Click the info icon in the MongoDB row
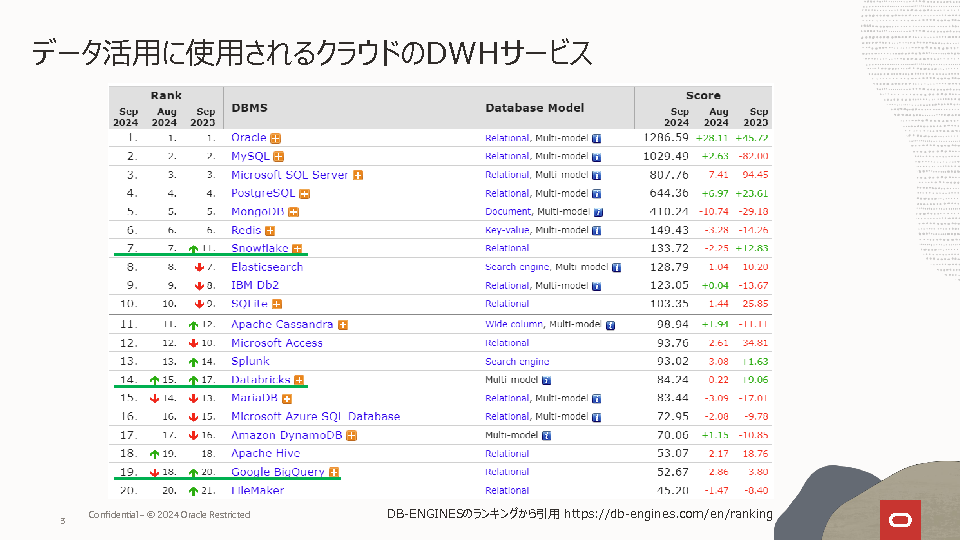 pyautogui.click(x=598, y=212)
